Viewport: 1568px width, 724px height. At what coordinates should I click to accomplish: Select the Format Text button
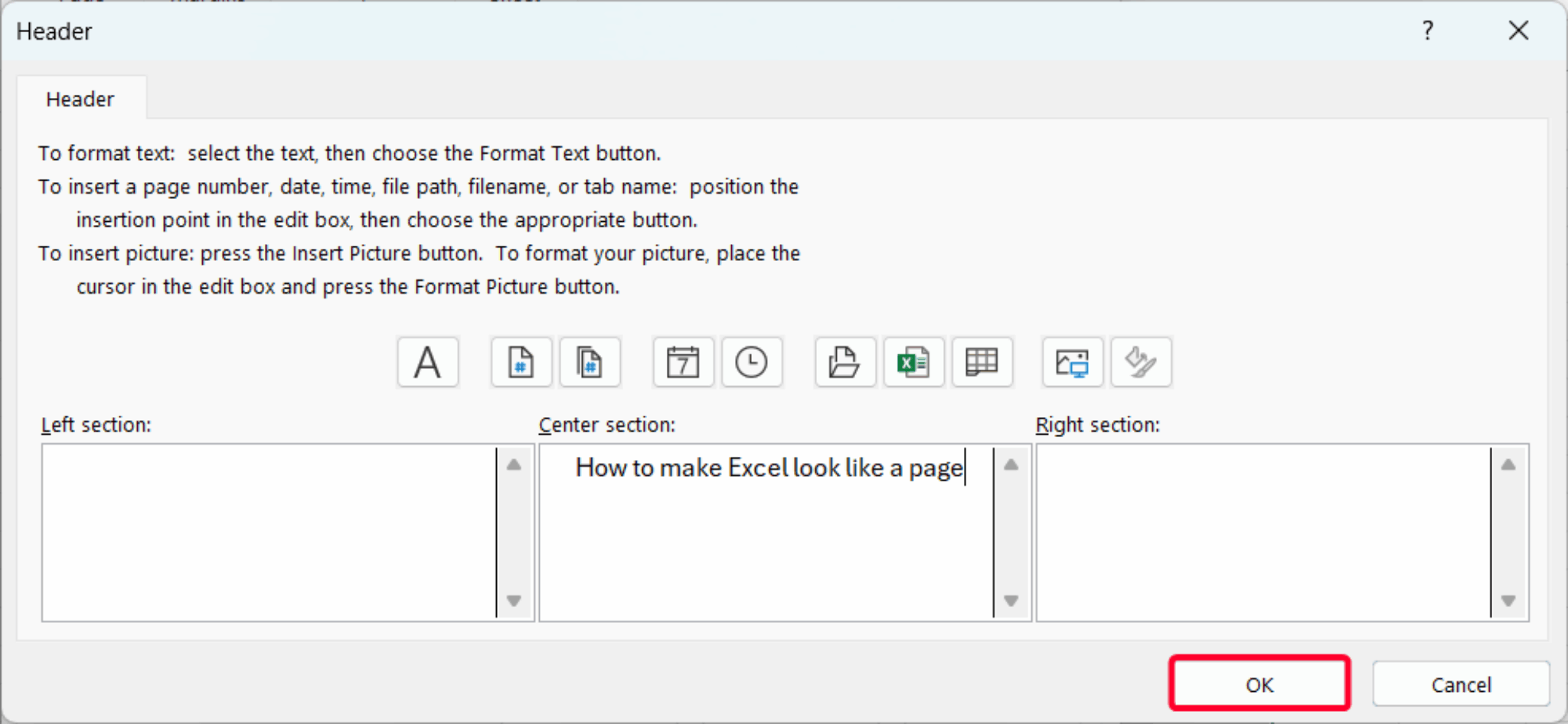(427, 362)
